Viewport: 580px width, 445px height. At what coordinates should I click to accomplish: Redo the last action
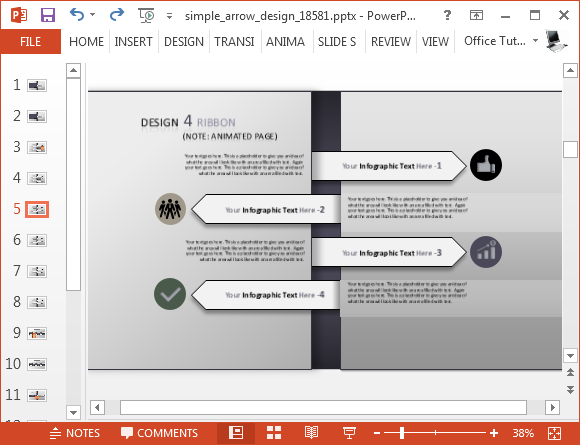[117, 15]
